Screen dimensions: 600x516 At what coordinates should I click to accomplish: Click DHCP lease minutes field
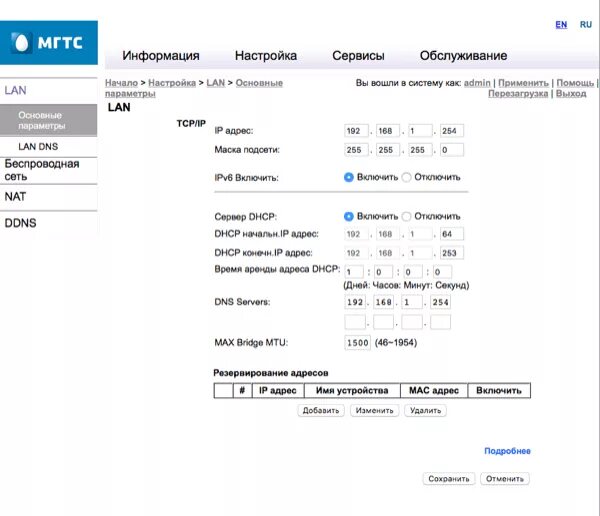[412, 272]
